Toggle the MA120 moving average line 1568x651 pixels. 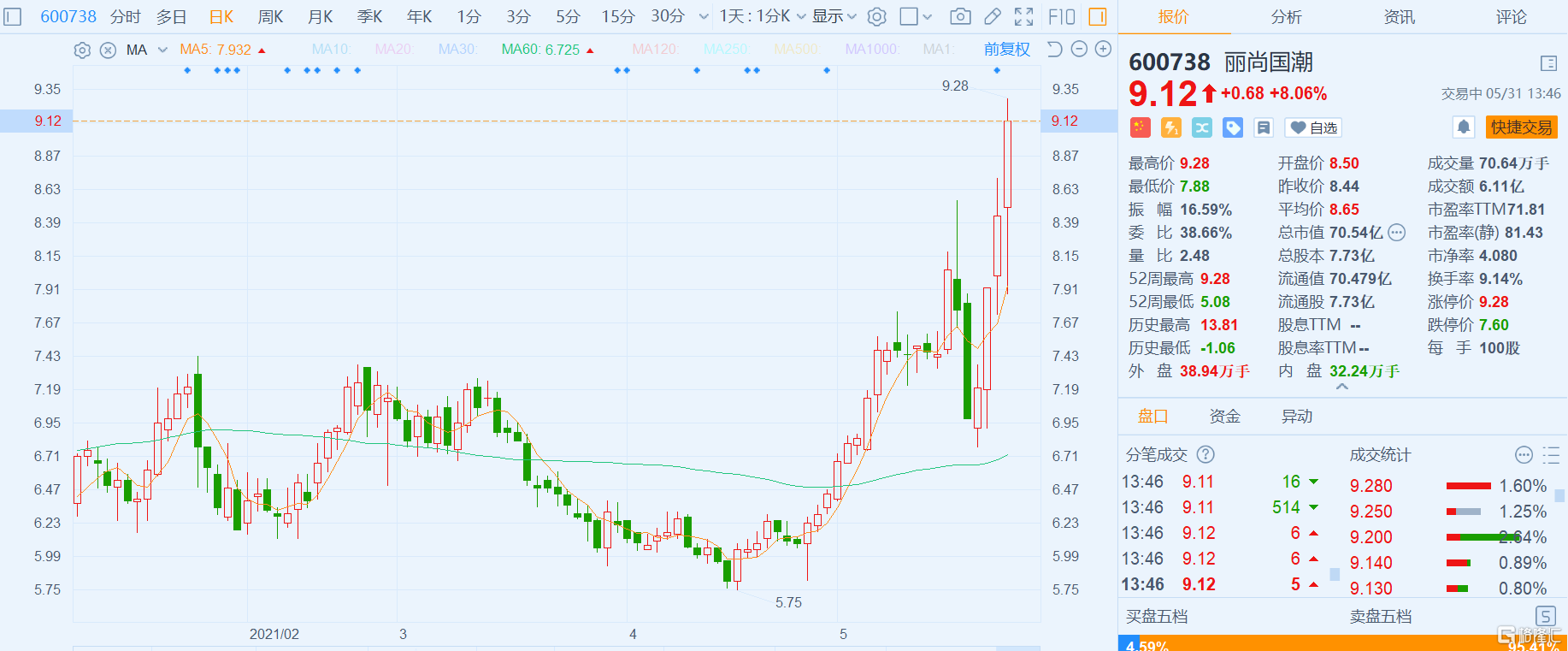[655, 50]
